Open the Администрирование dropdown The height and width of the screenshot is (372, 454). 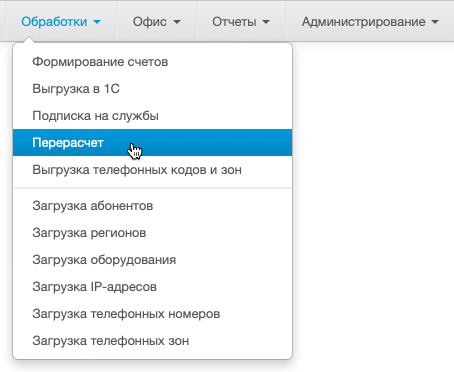click(x=370, y=22)
